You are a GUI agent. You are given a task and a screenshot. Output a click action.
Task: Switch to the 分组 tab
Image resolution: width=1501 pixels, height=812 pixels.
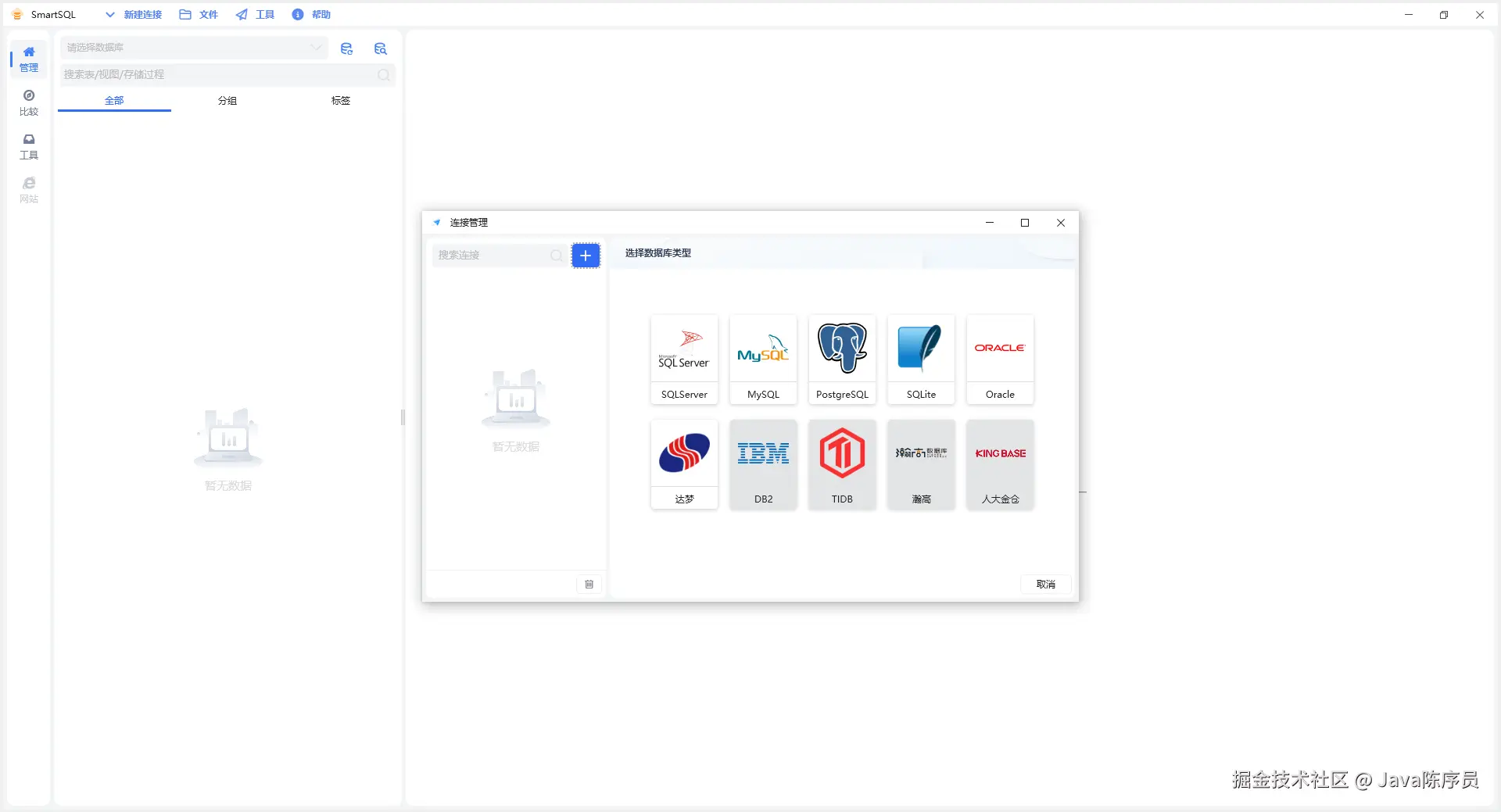coord(227,101)
